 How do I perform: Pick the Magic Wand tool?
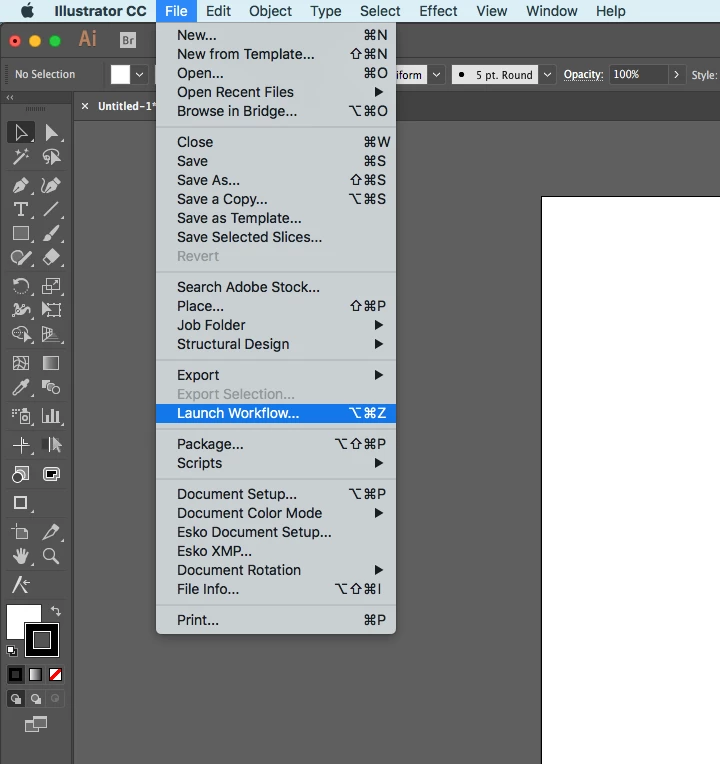point(21,156)
